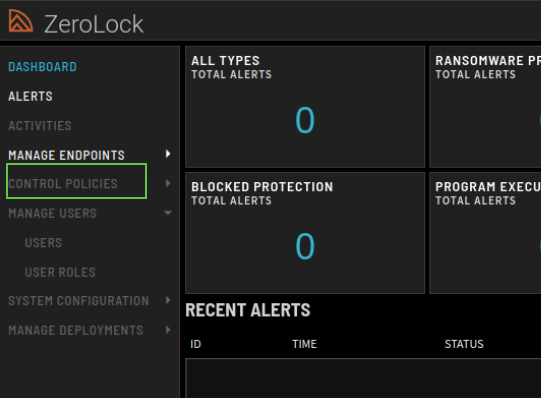This screenshot has width=541, height=398.
Task: Sort recent alerts by Status column
Action: [x=464, y=344]
